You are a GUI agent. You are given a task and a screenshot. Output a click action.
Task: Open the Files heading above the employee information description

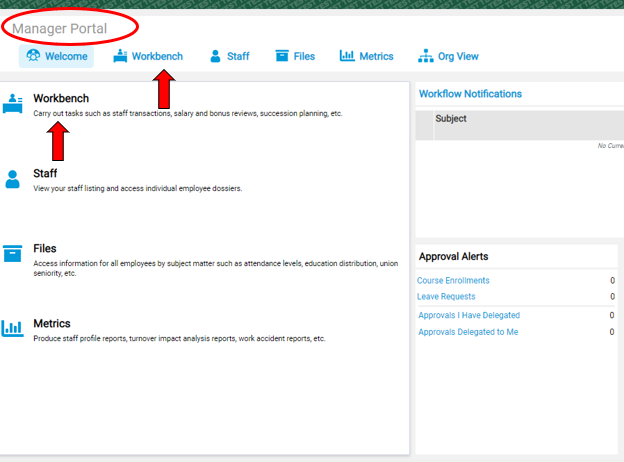pyautogui.click(x=45, y=248)
